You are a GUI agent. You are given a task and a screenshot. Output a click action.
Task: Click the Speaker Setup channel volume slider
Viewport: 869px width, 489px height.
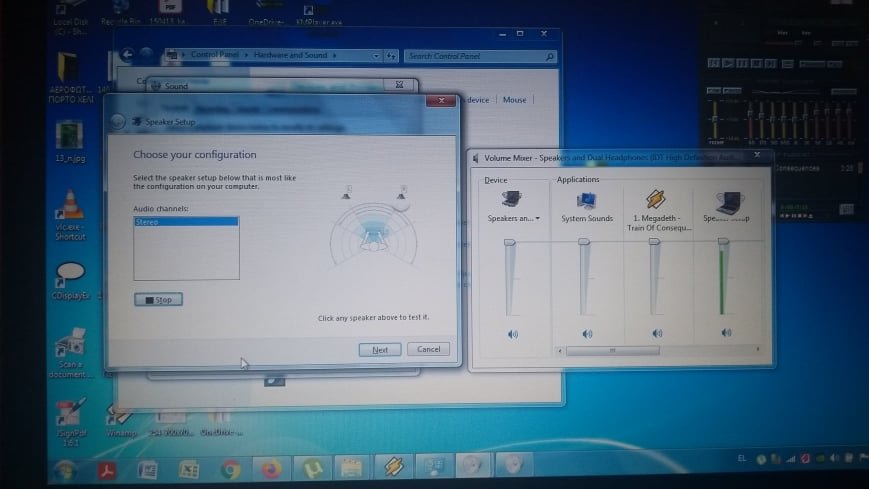[723, 241]
